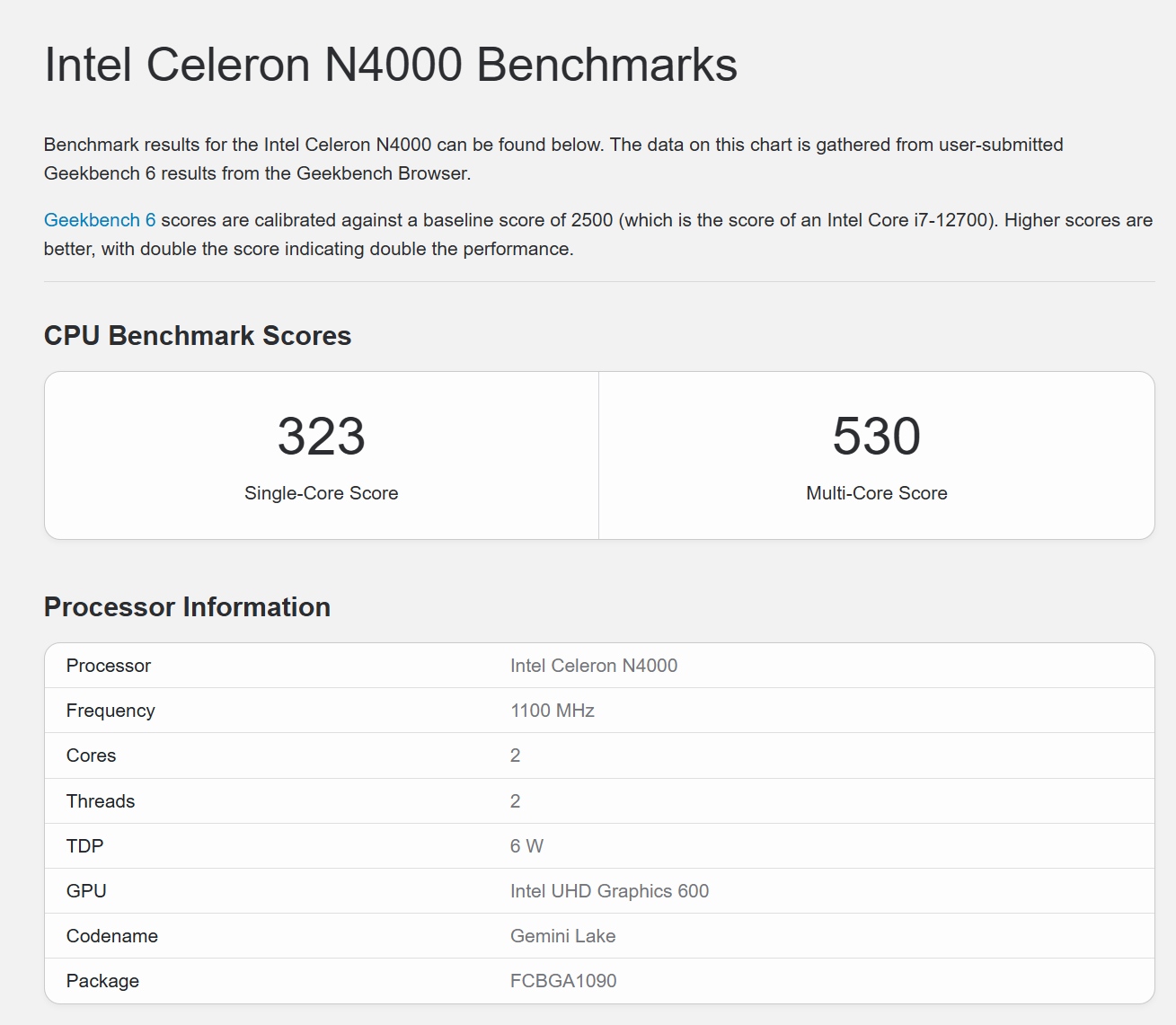Click the Intel Celeron N4000 Benchmarks heading
The height and width of the screenshot is (1025, 1176).
pyautogui.click(x=391, y=65)
